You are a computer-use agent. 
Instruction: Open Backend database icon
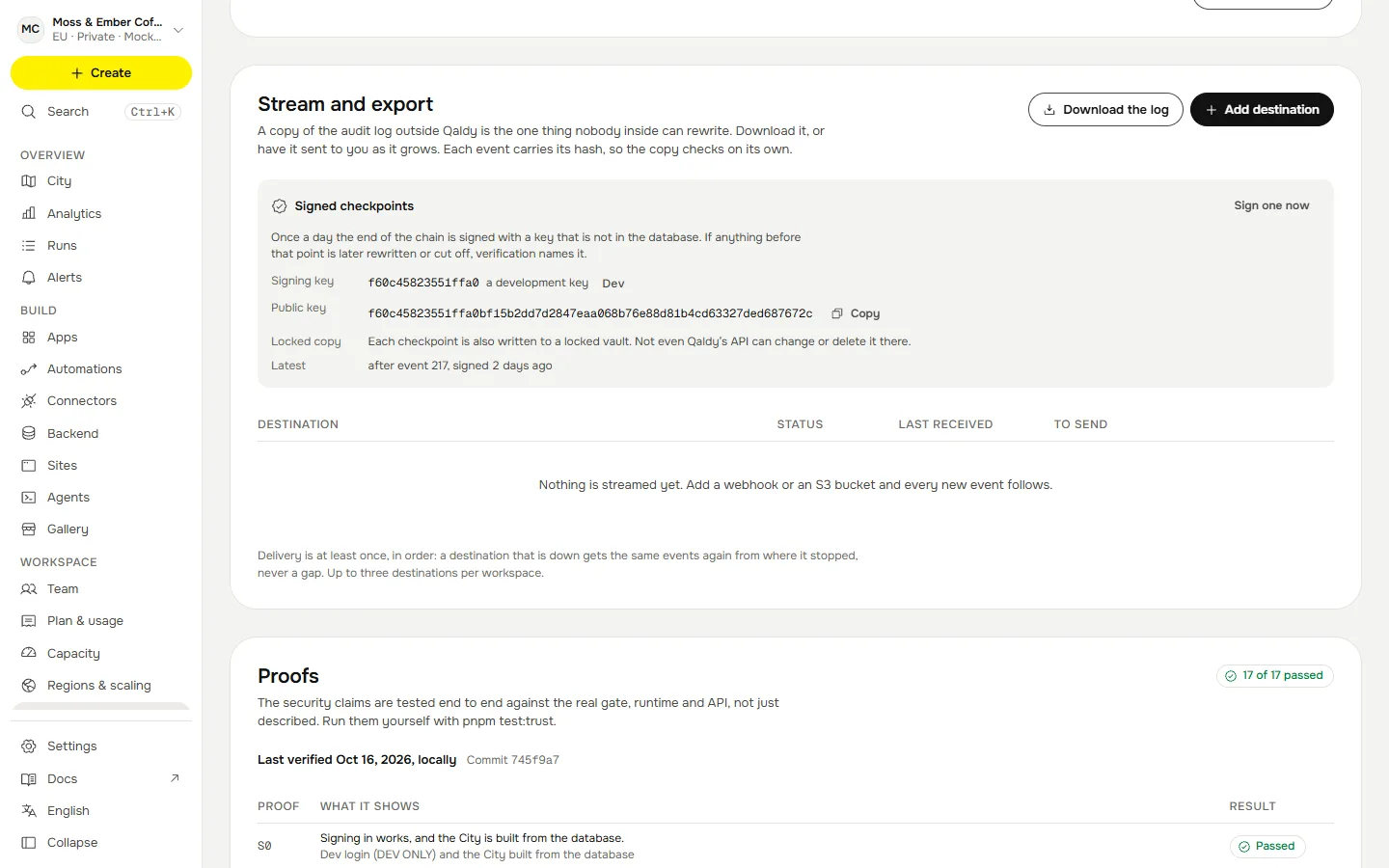(29, 434)
